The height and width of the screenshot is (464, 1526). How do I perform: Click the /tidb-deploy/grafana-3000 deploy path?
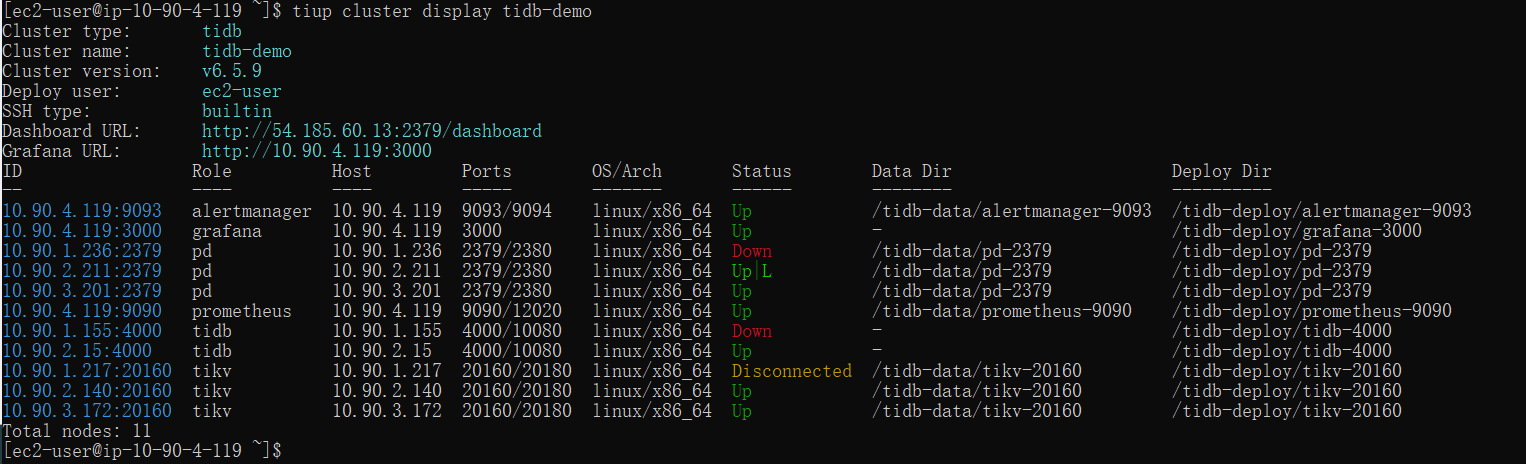[1296, 231]
